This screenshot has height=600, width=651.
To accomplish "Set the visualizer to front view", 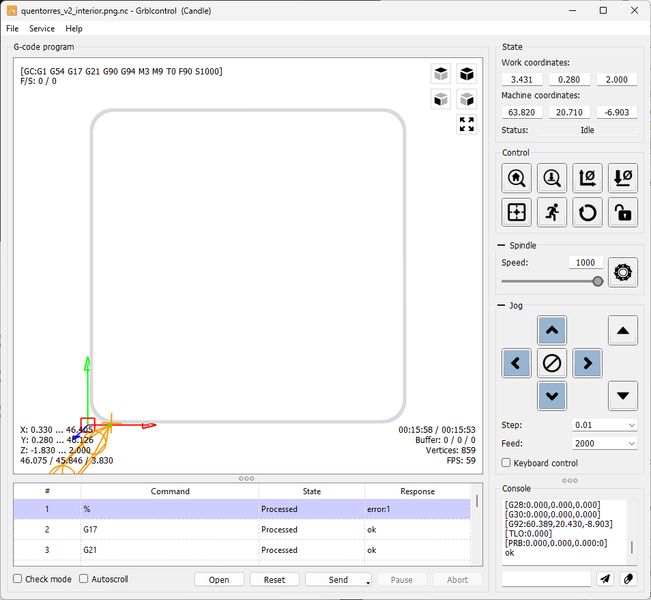I will (x=441, y=99).
